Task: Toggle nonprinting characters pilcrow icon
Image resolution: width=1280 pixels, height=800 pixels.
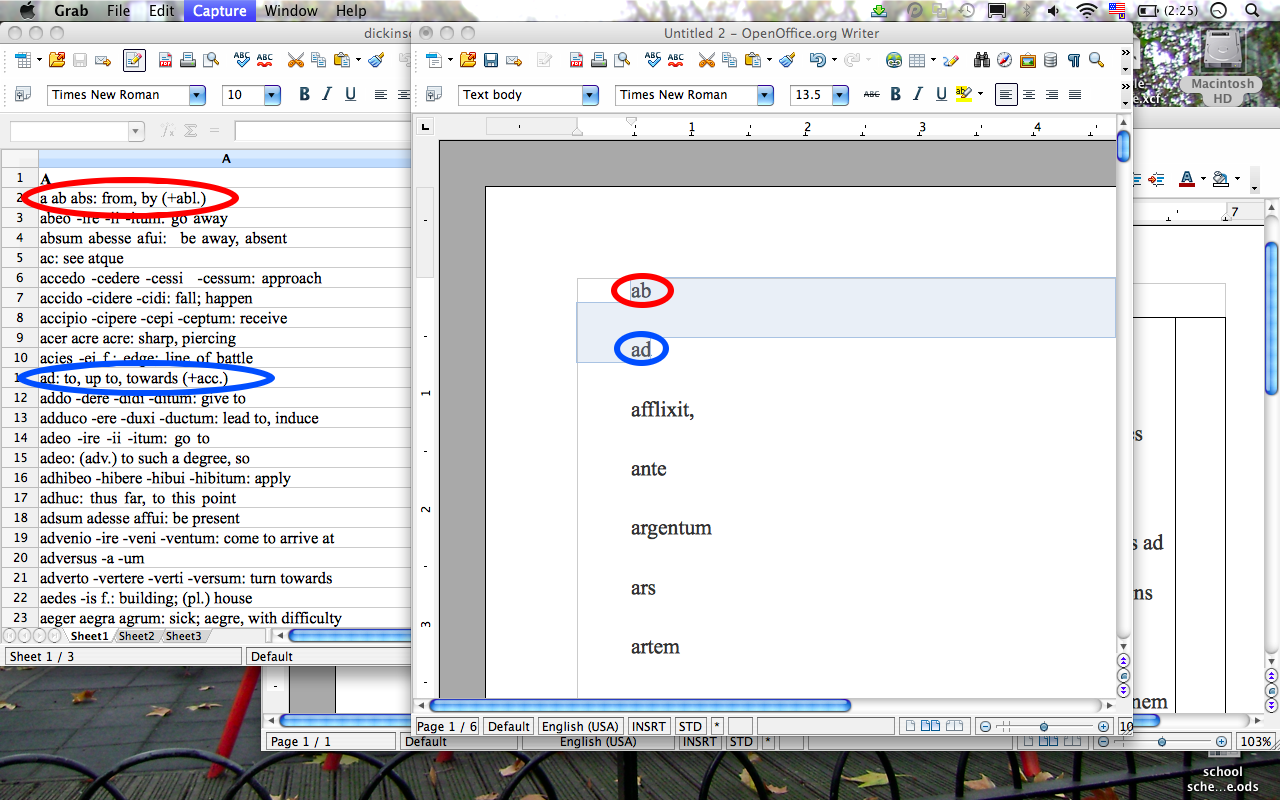Action: [x=1073, y=60]
